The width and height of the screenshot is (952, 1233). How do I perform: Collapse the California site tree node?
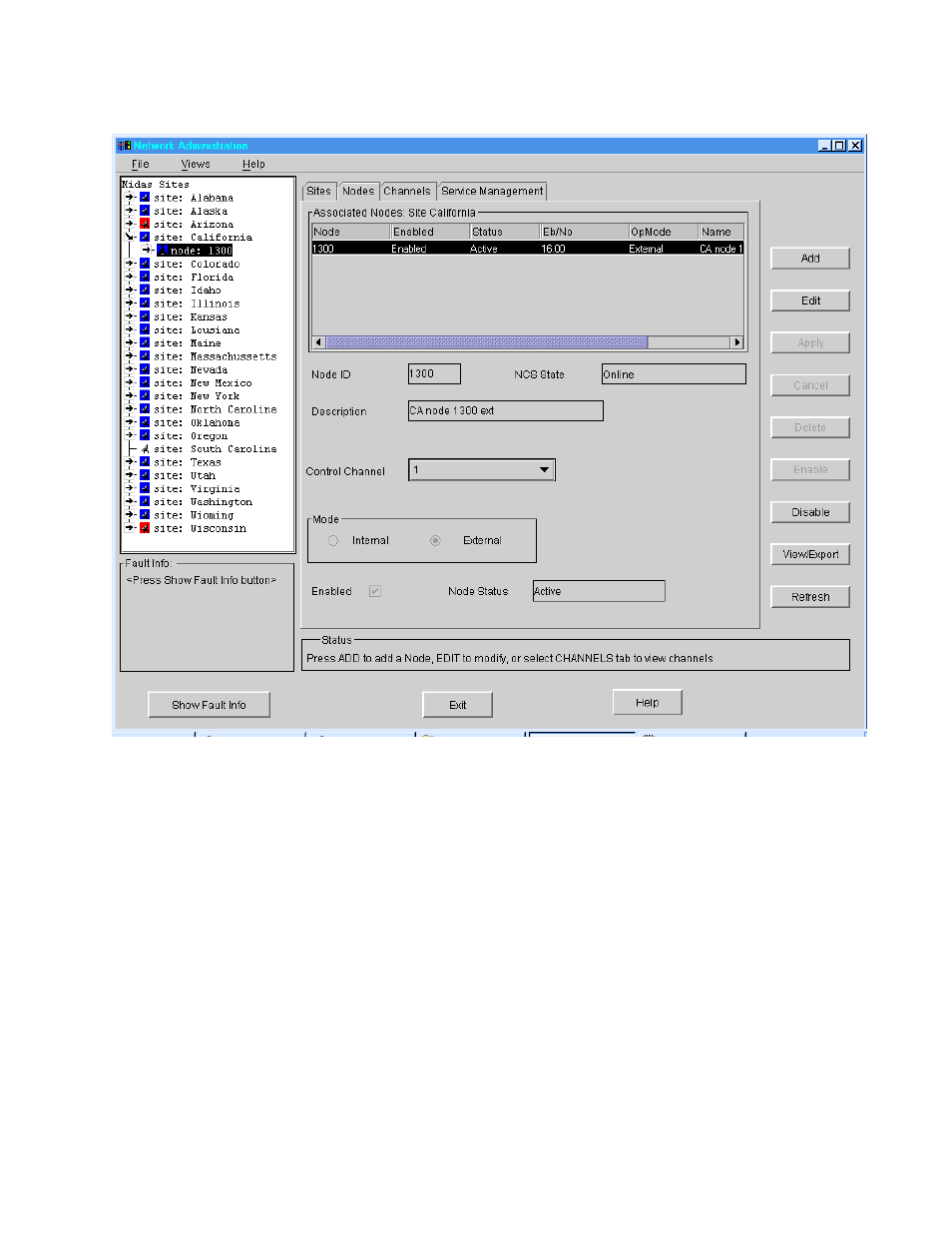pos(130,237)
